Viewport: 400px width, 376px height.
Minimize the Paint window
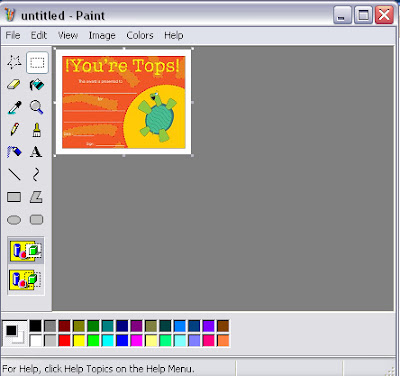(x=342, y=15)
